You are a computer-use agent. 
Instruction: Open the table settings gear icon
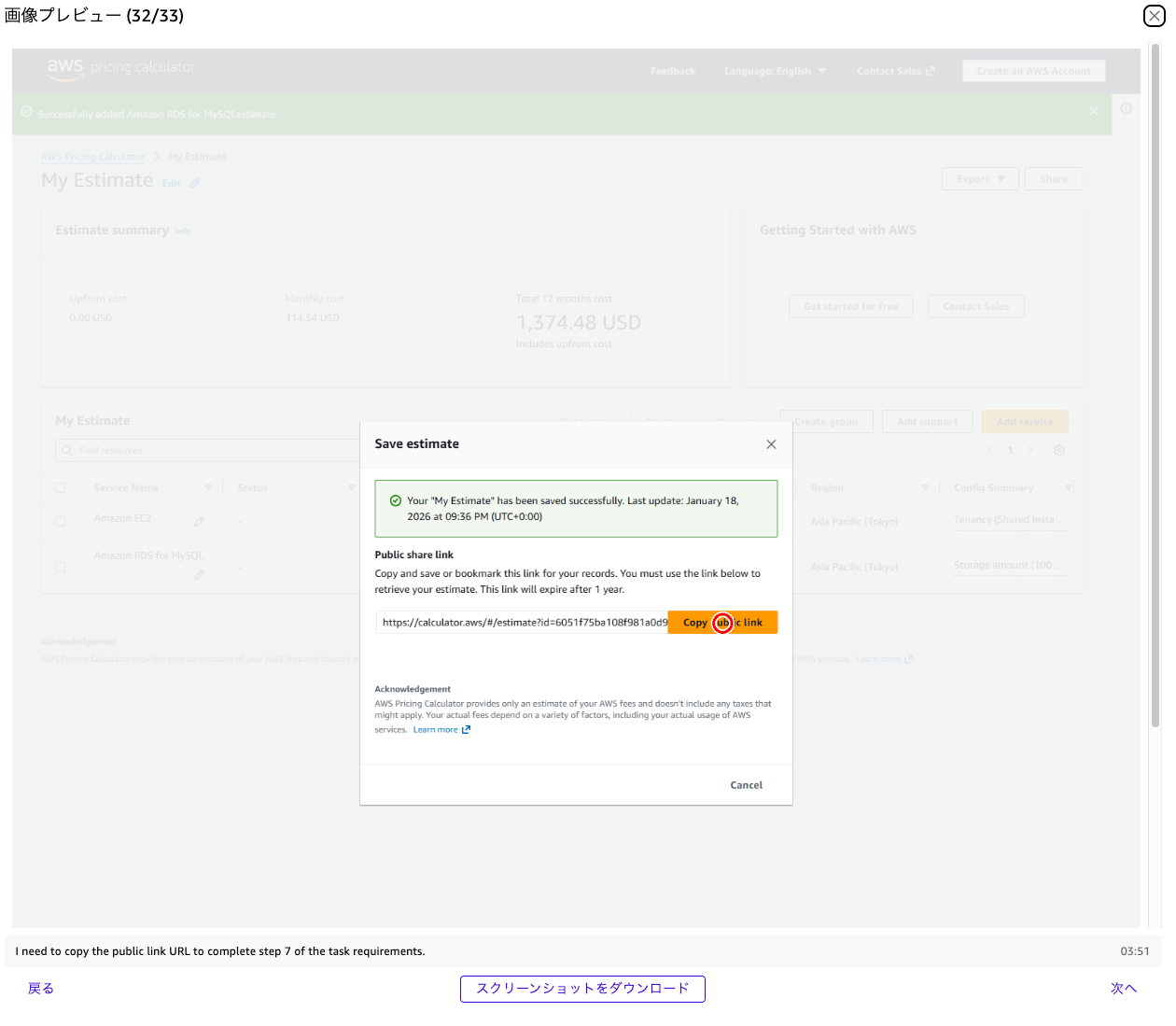pos(1059,450)
